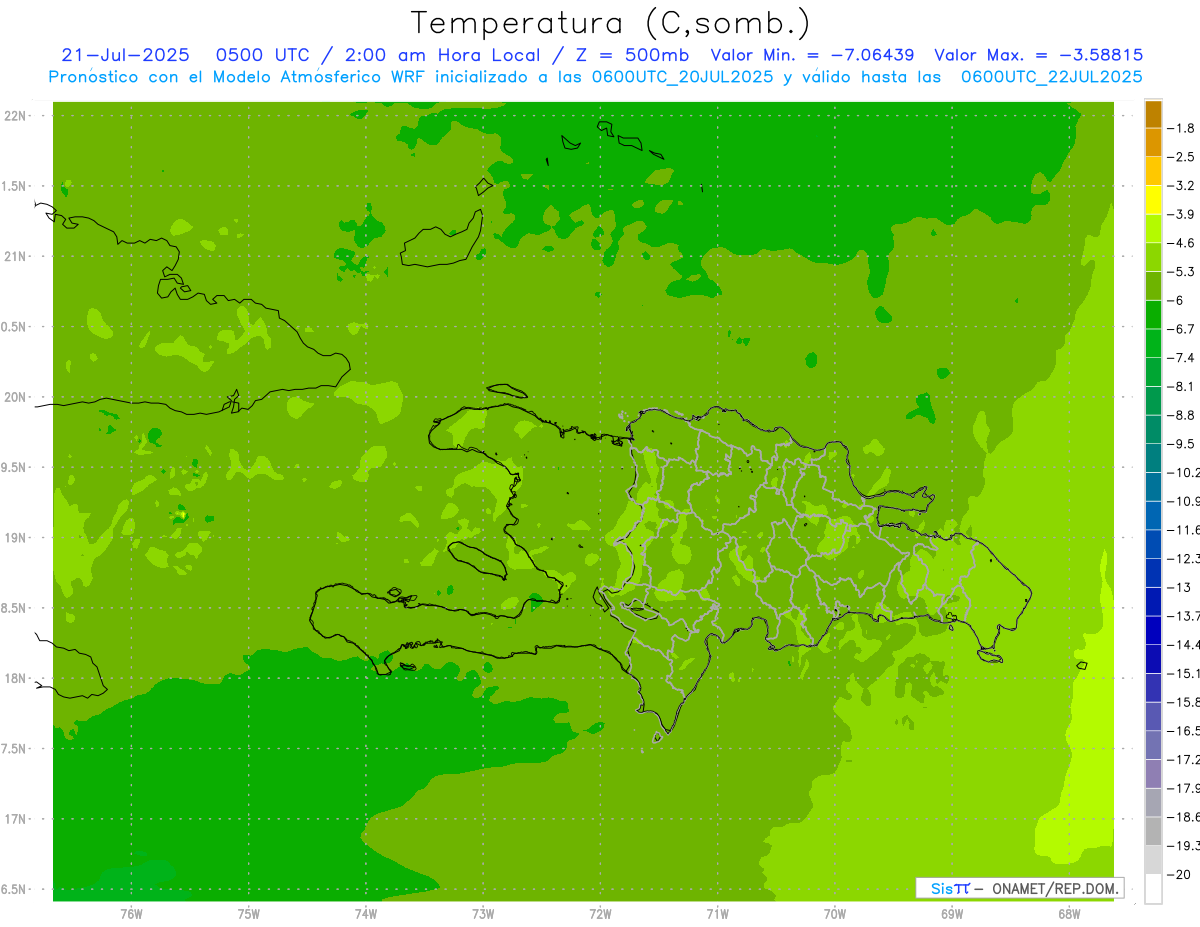Click the -5.3 legend value

click(1180, 272)
